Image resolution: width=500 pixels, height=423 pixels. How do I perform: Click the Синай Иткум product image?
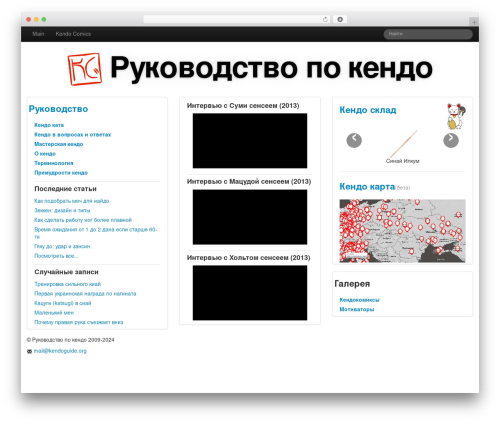[x=403, y=144]
